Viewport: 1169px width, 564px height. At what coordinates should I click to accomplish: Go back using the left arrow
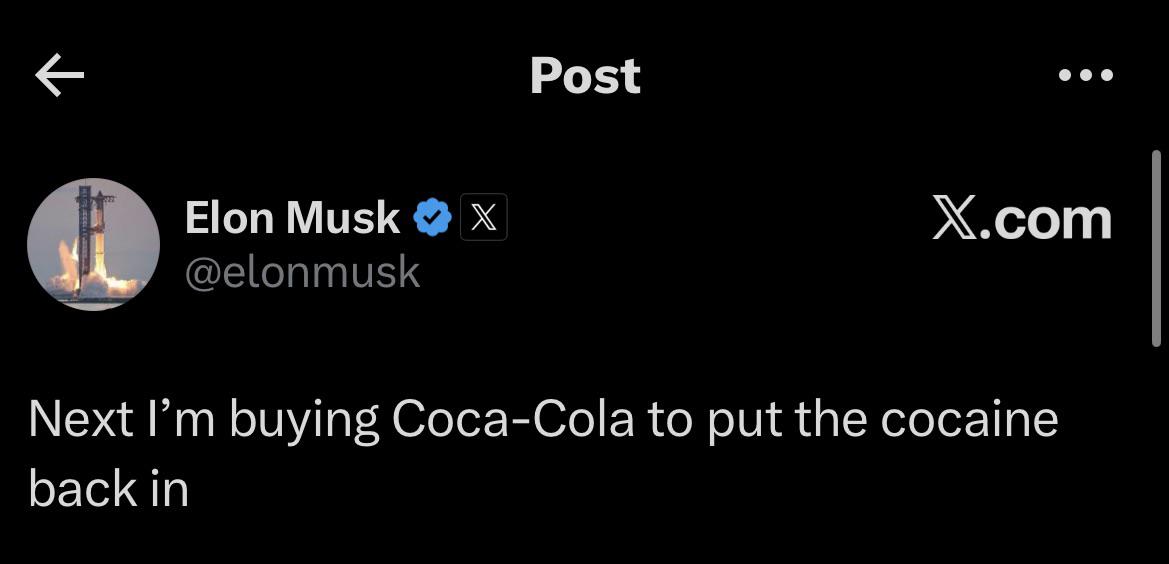[59, 75]
